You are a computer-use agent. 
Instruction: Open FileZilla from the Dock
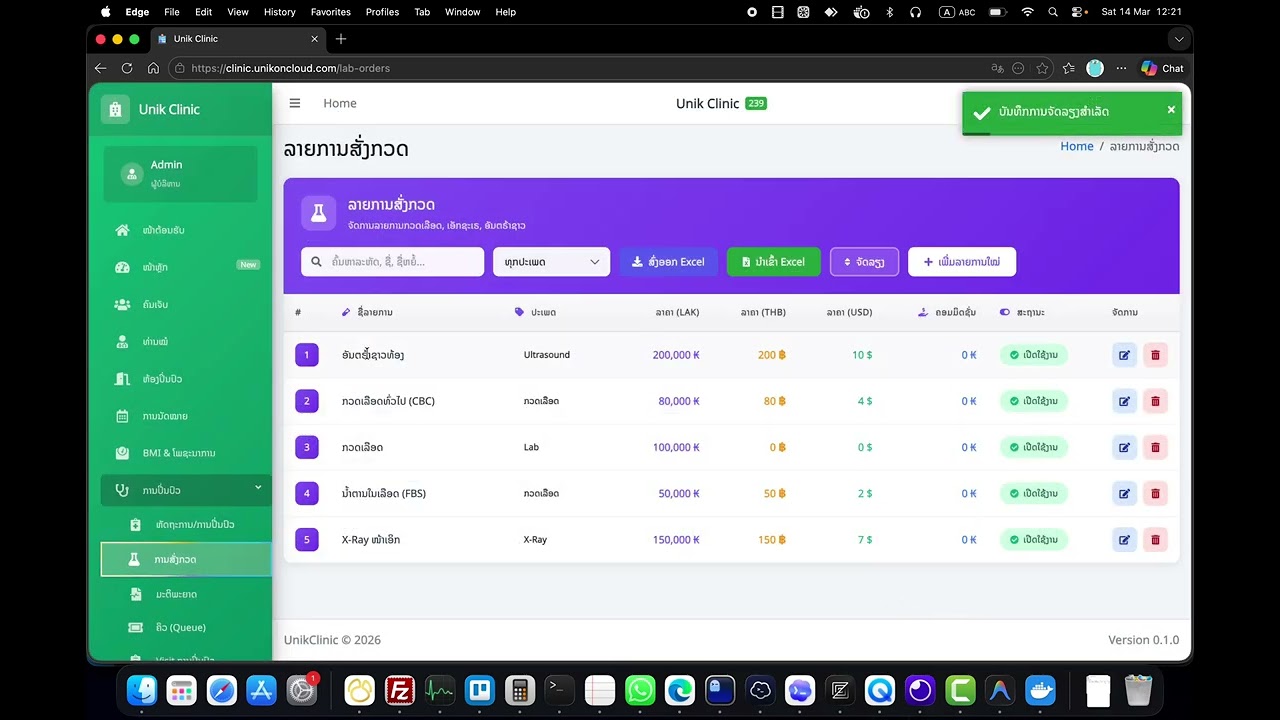(x=400, y=690)
